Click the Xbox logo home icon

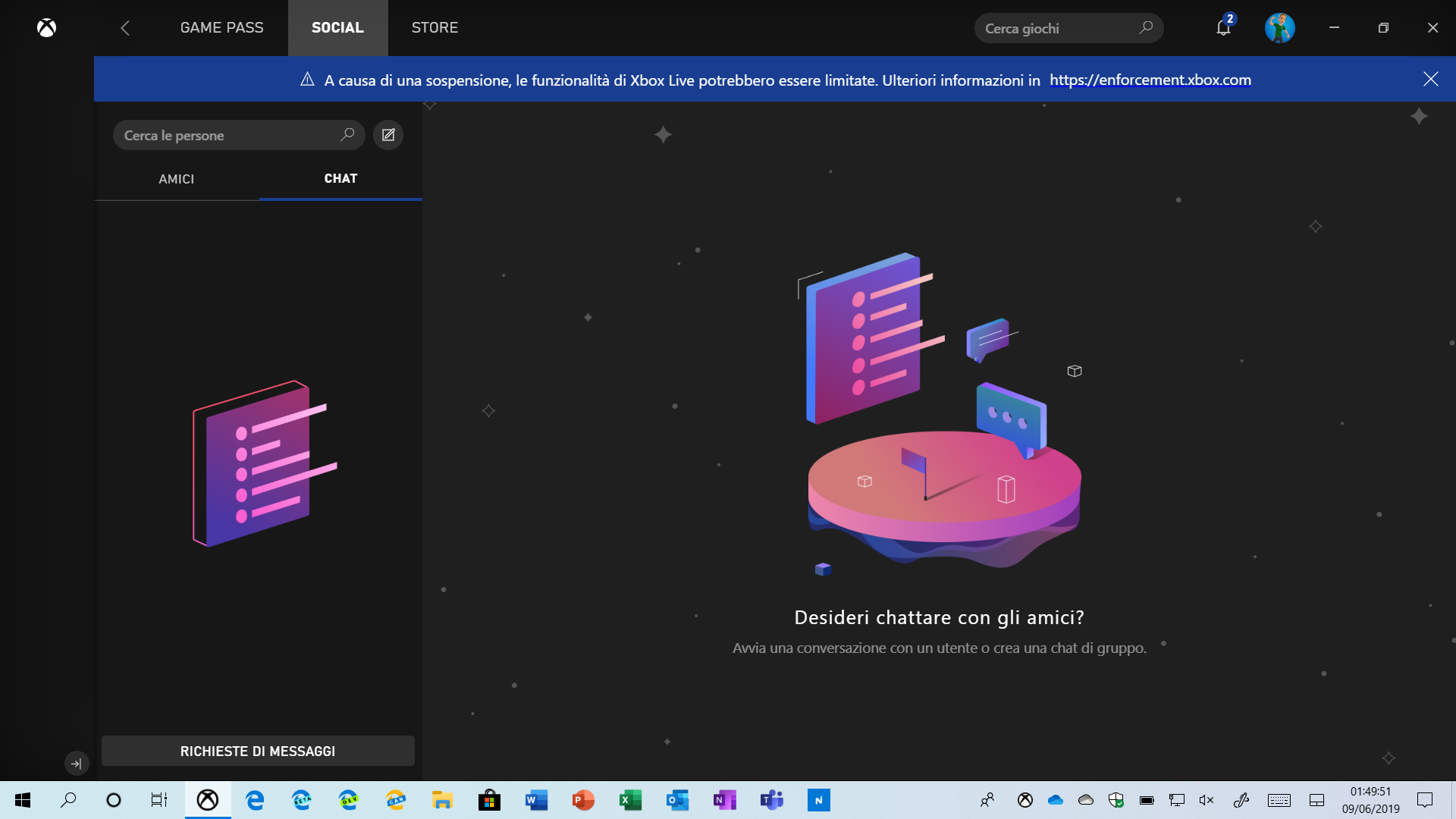pos(46,28)
